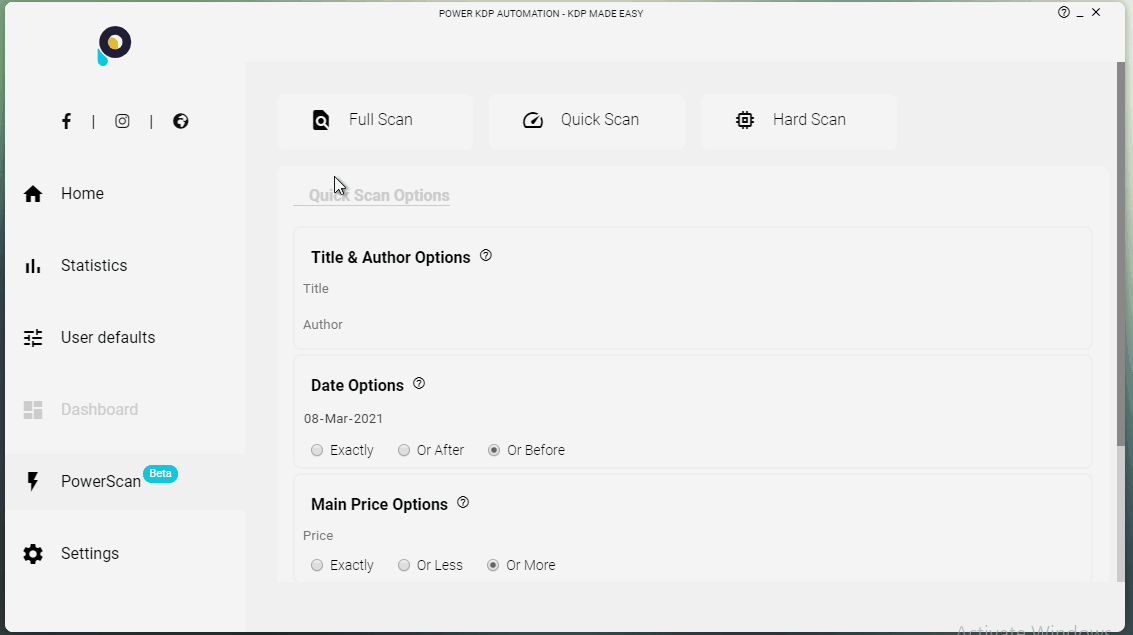Select date Or After radio button
Viewport: 1133px width, 635px height.
(404, 450)
